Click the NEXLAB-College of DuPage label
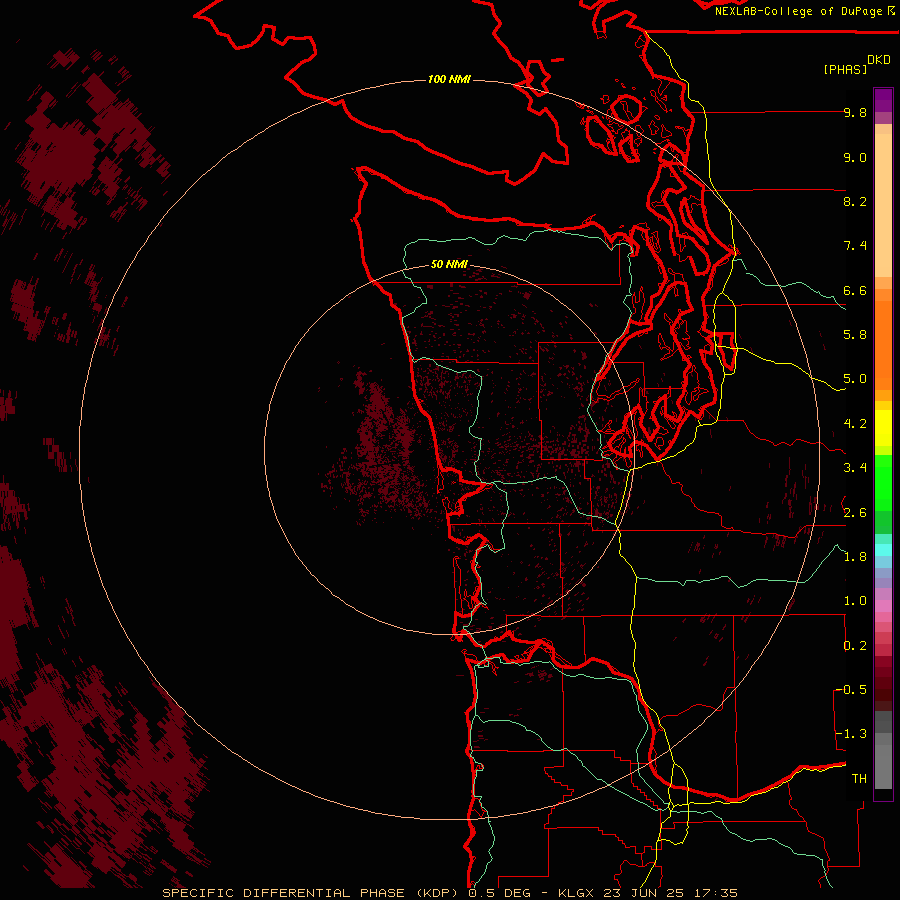The image size is (900, 900). click(x=800, y=11)
